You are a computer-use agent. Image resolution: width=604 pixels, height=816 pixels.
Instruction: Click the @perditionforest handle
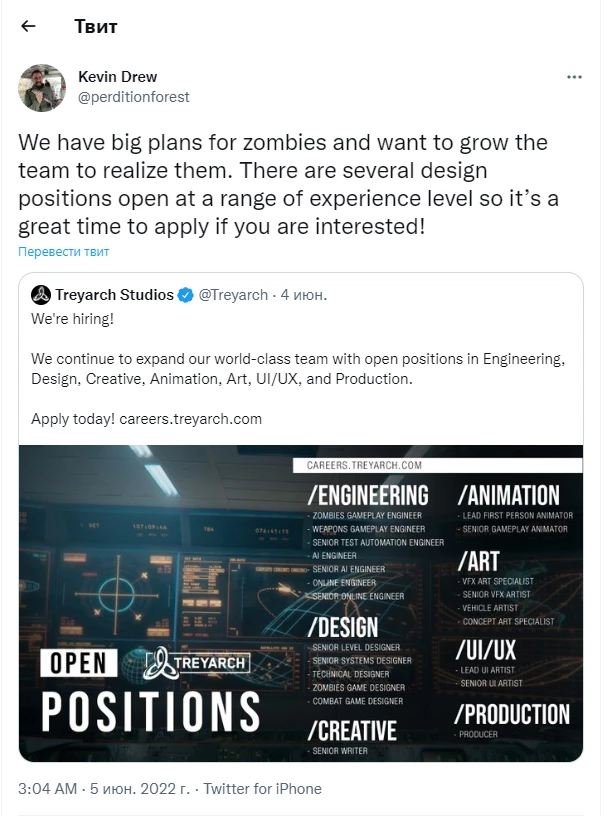(x=134, y=97)
